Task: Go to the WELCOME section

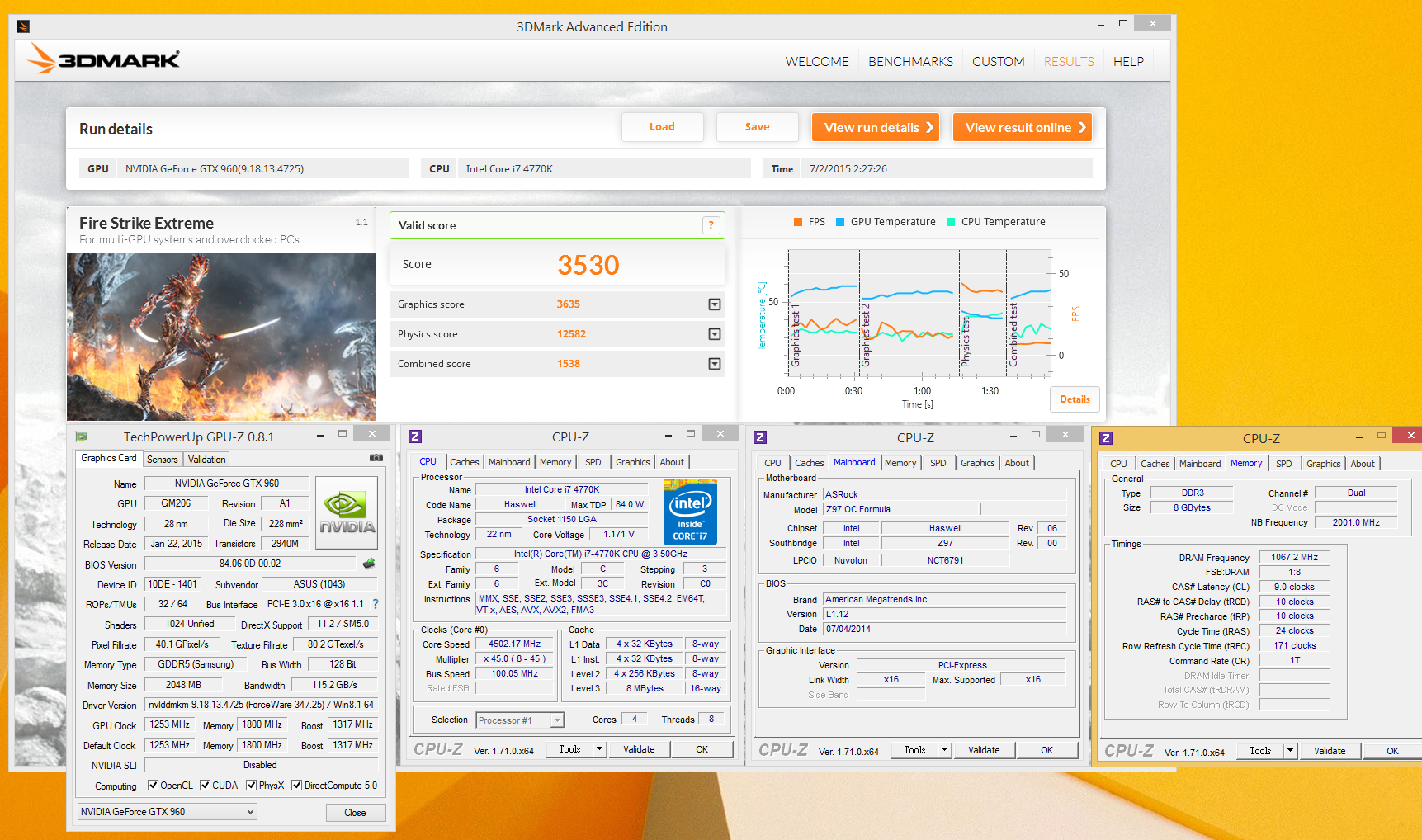Action: (817, 61)
